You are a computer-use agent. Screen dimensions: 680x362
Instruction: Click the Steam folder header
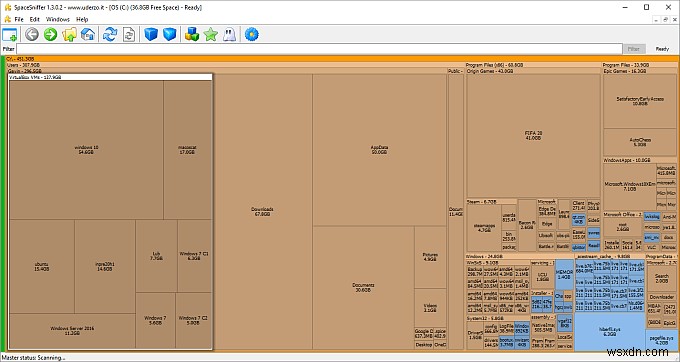point(491,202)
